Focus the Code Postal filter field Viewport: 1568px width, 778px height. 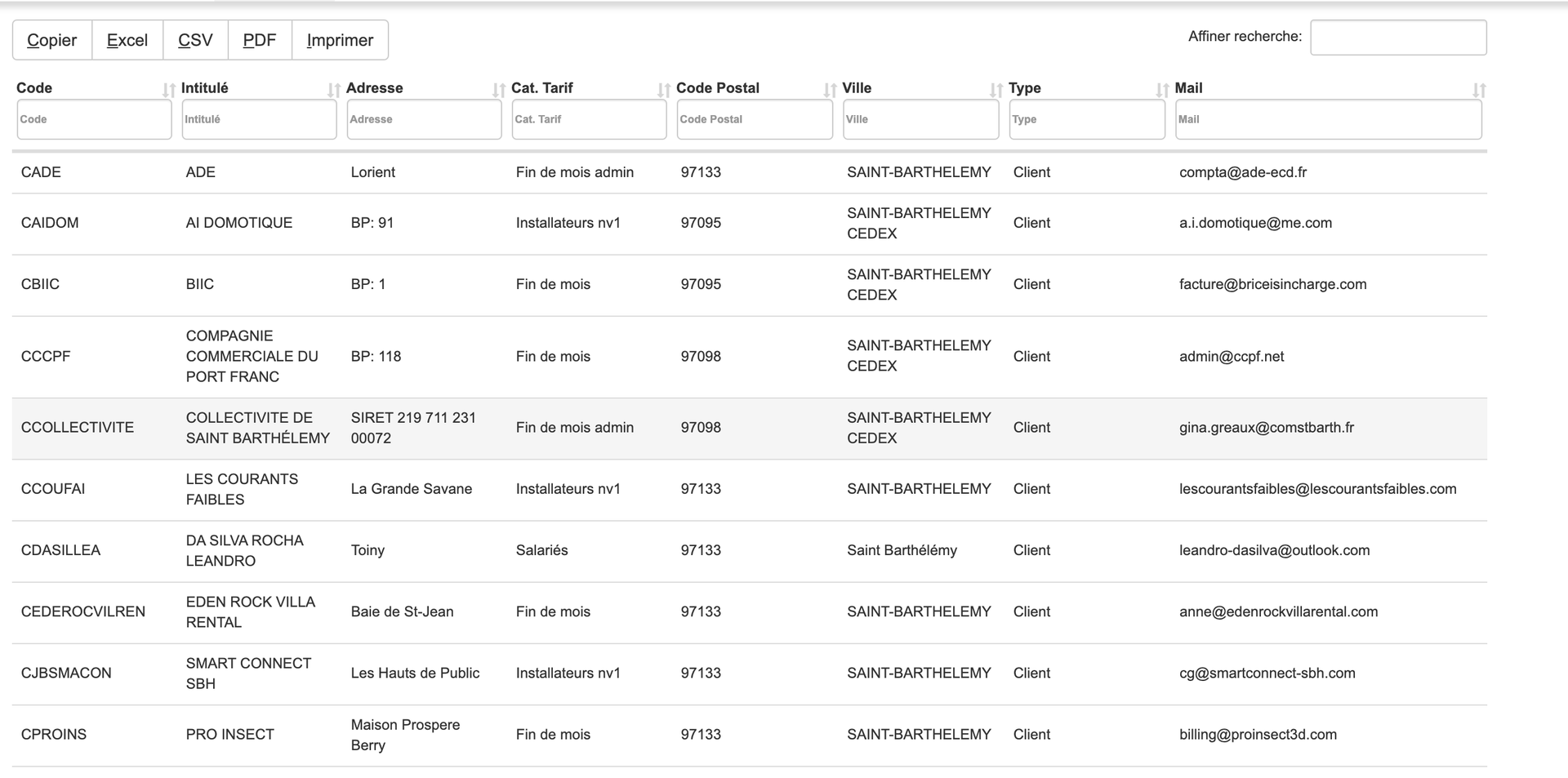coord(755,119)
